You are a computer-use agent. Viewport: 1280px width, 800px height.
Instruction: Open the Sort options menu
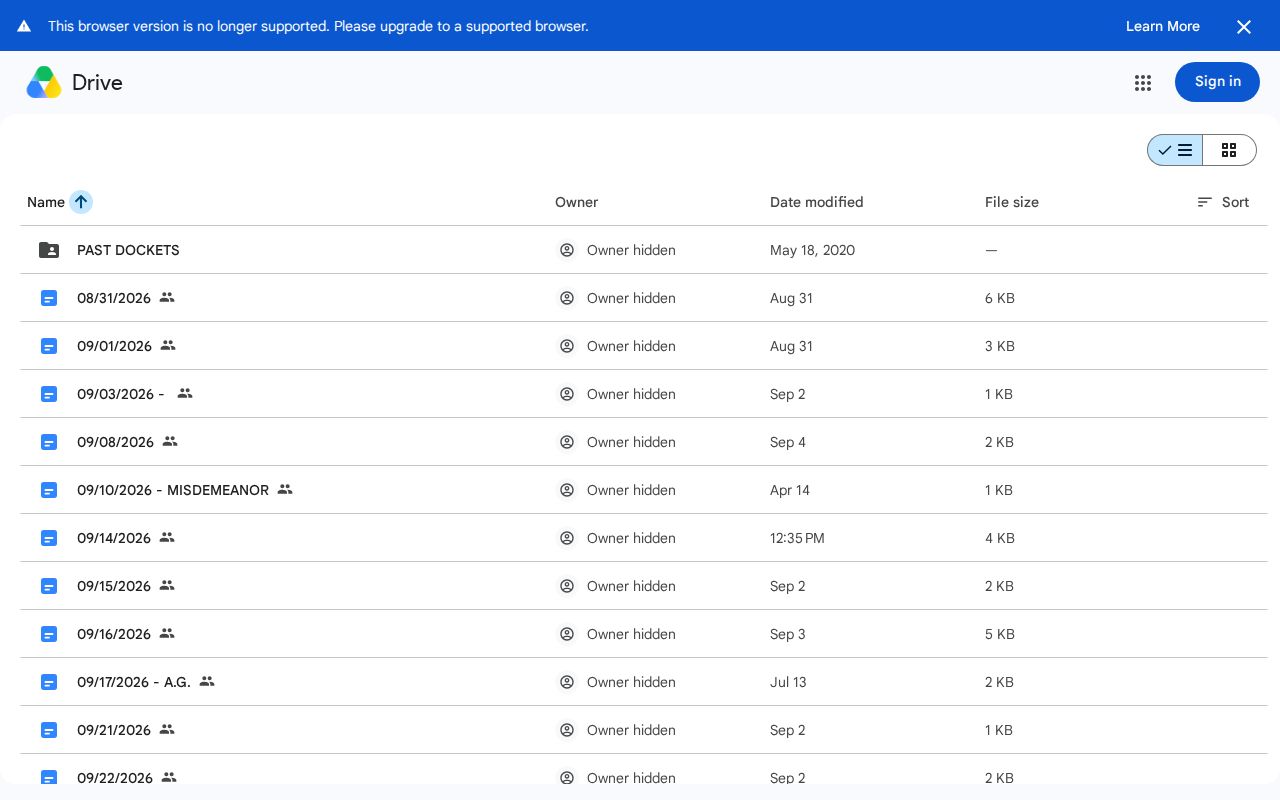click(x=1223, y=202)
